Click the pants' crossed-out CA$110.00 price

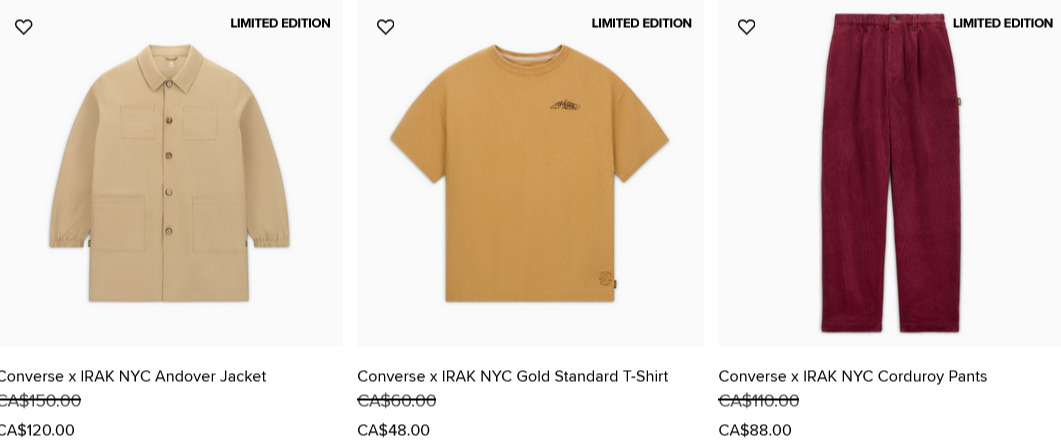click(758, 401)
